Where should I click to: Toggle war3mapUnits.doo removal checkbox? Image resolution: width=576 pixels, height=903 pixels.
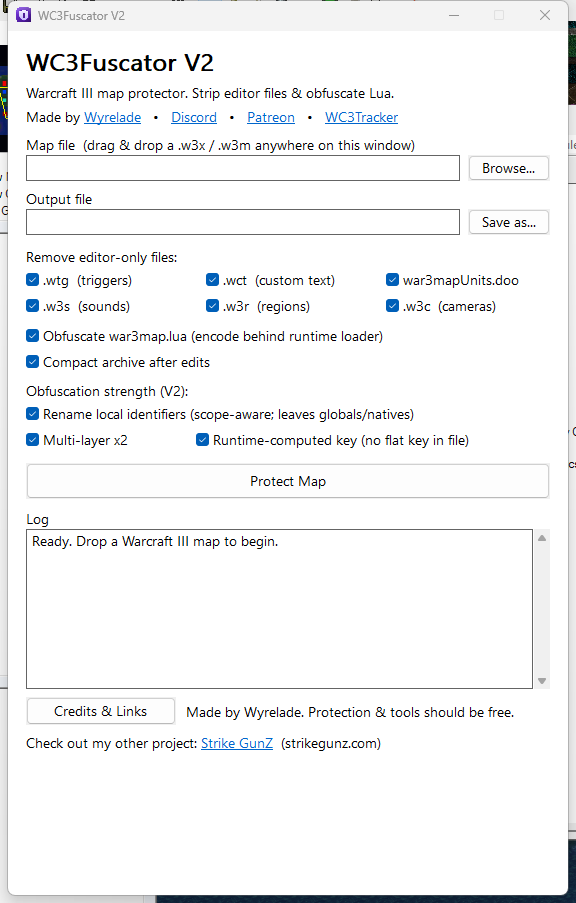click(x=392, y=280)
